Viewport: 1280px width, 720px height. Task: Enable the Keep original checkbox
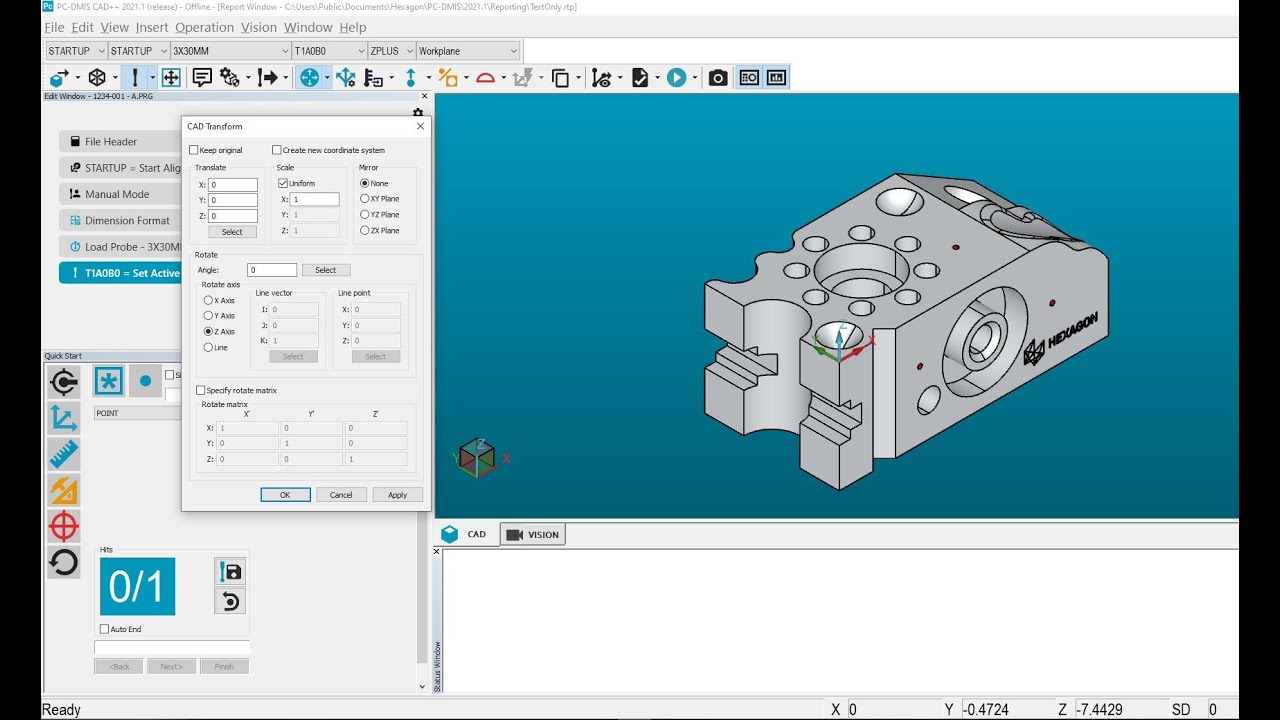(x=194, y=150)
